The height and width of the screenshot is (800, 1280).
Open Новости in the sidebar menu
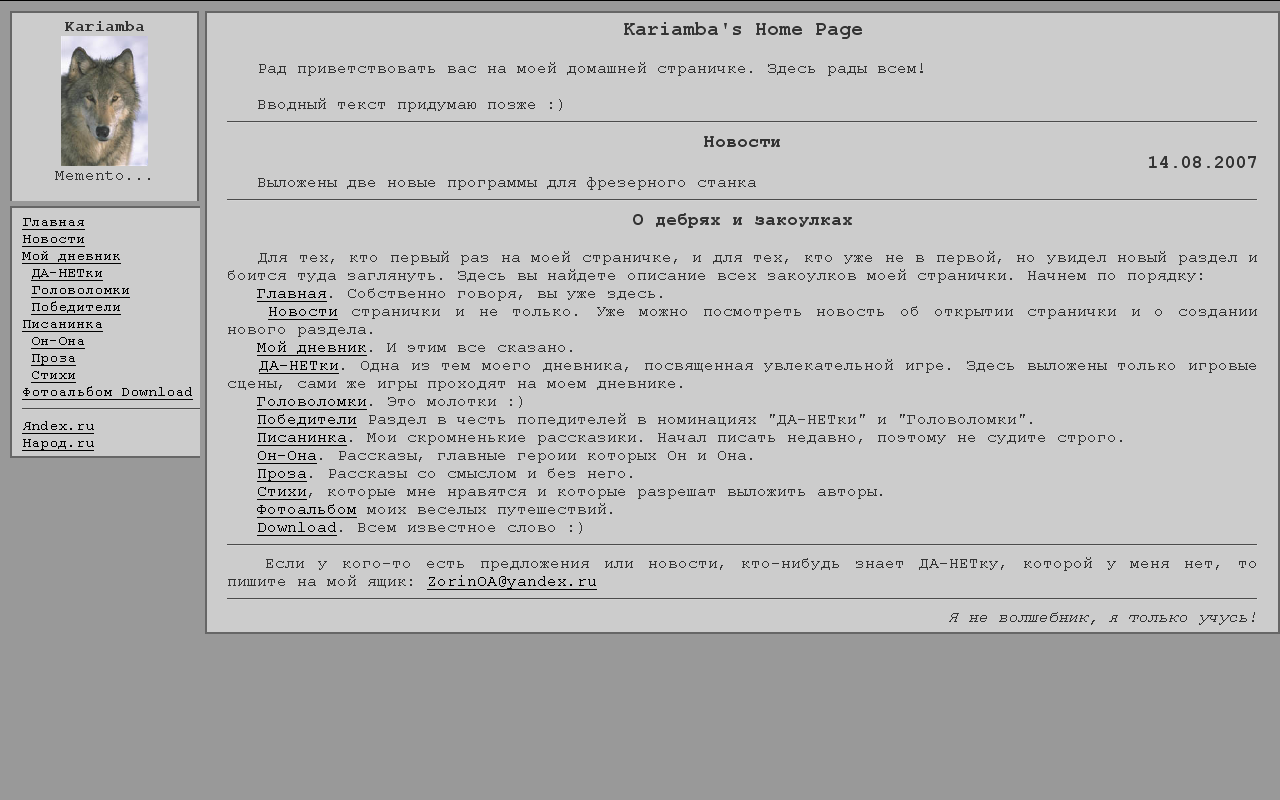click(x=53, y=240)
